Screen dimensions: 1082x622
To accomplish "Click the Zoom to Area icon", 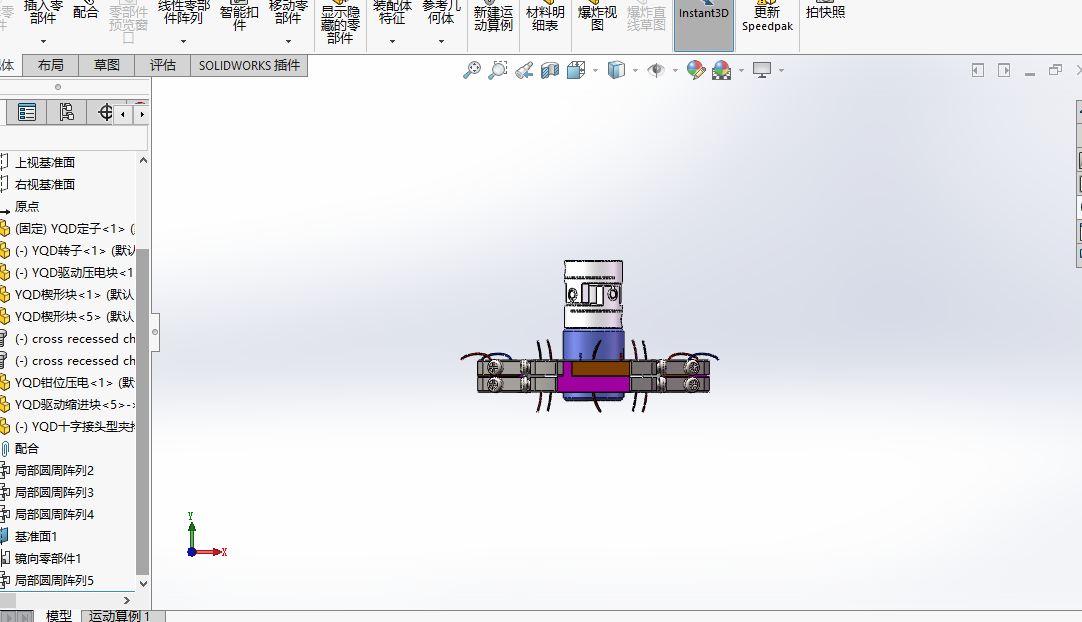I will 498,70.
